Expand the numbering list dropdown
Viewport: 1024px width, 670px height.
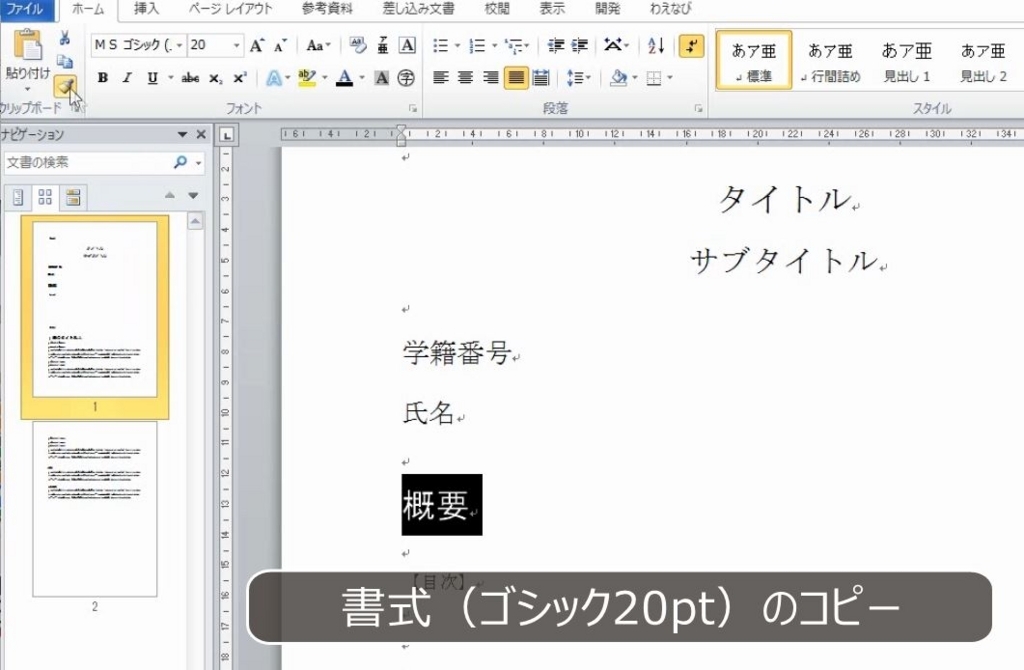coord(494,46)
